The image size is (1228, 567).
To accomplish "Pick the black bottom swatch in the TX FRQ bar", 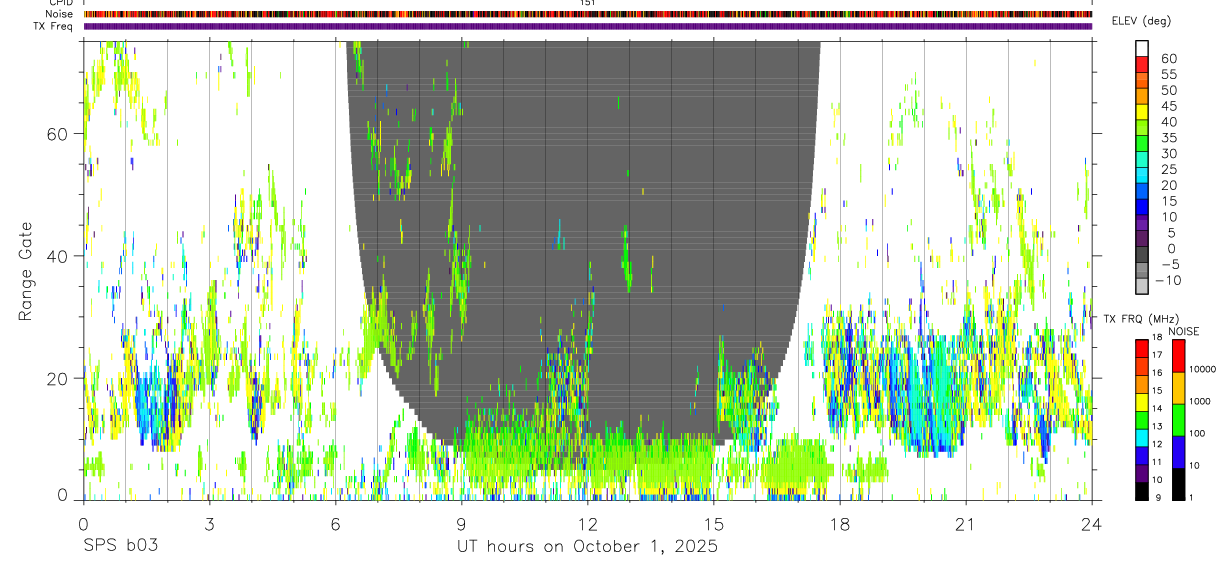I will [1141, 491].
